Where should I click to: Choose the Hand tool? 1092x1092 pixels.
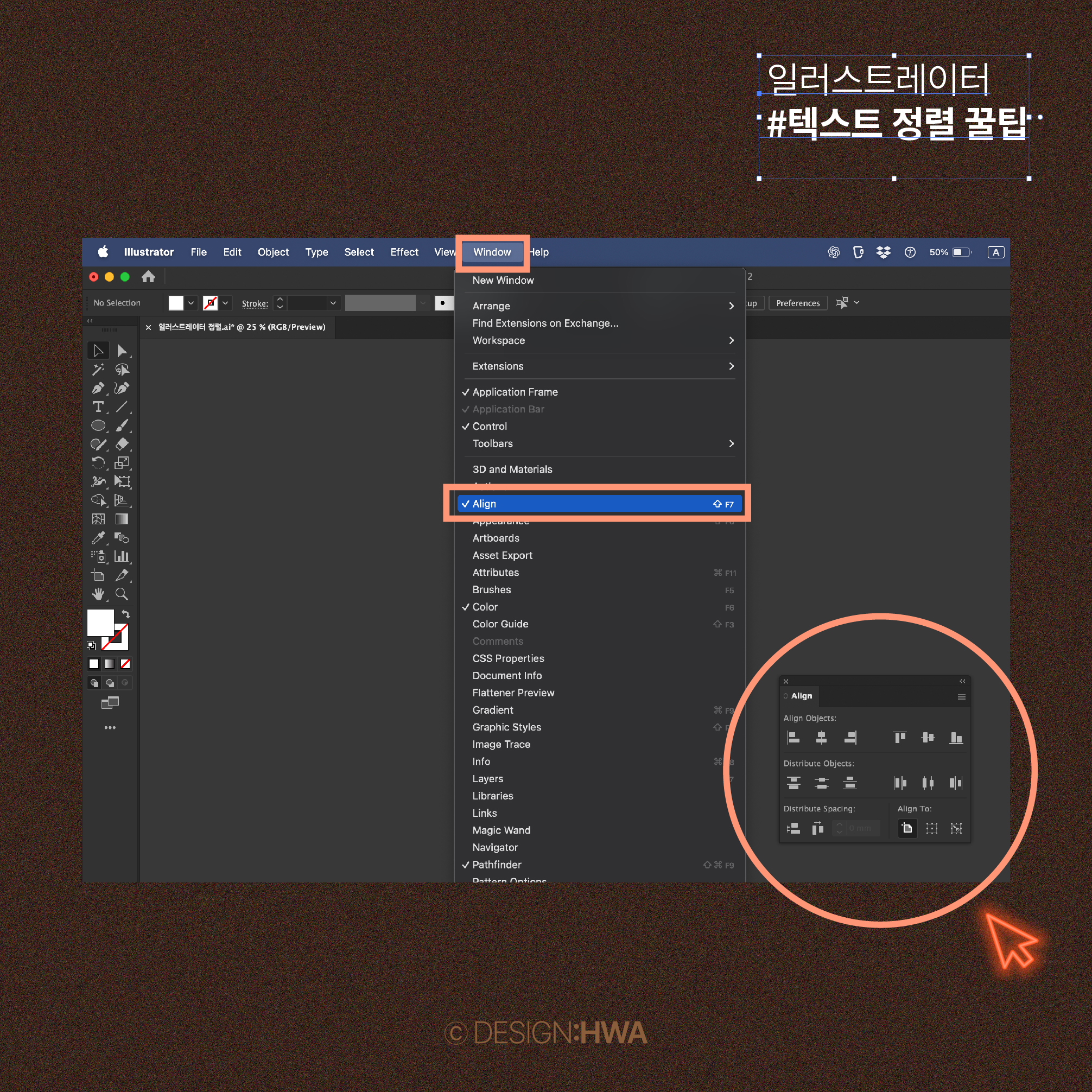point(98,594)
